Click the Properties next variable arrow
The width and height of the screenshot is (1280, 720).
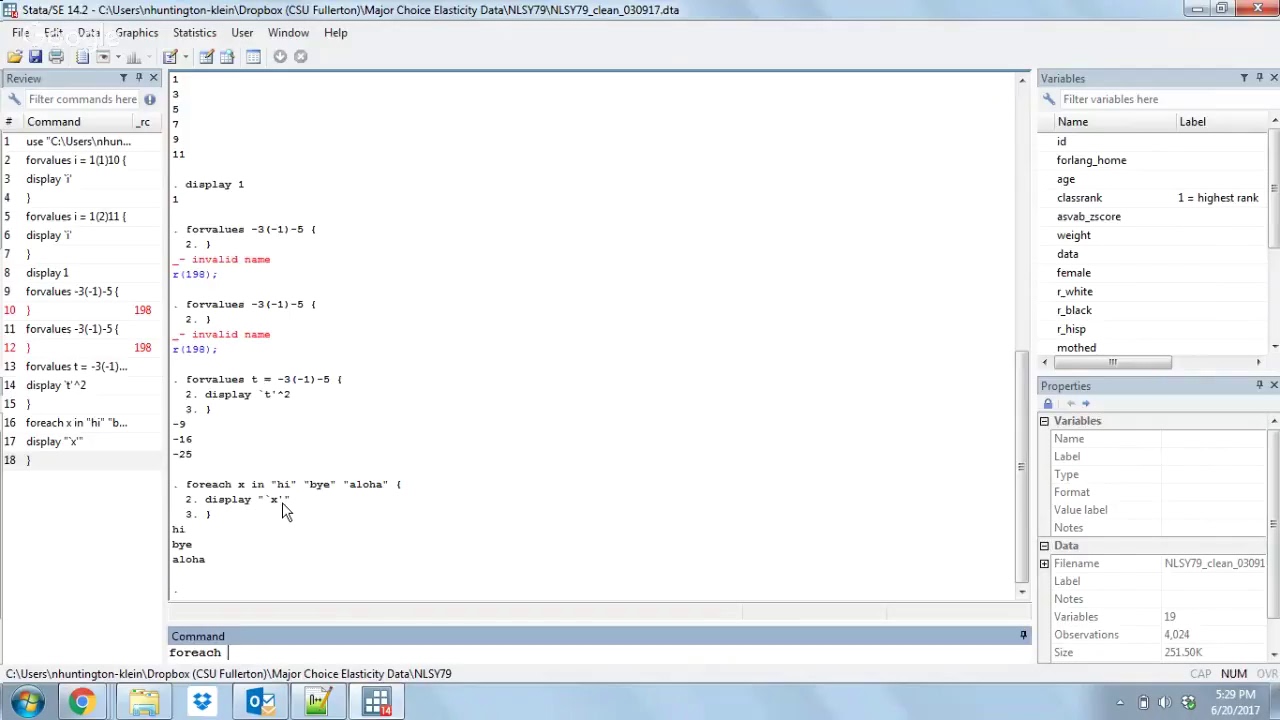[1086, 403]
